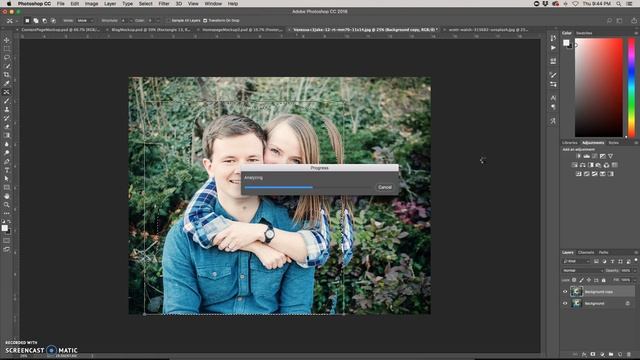
Task: Select the Pen tool
Action: tap(7, 161)
